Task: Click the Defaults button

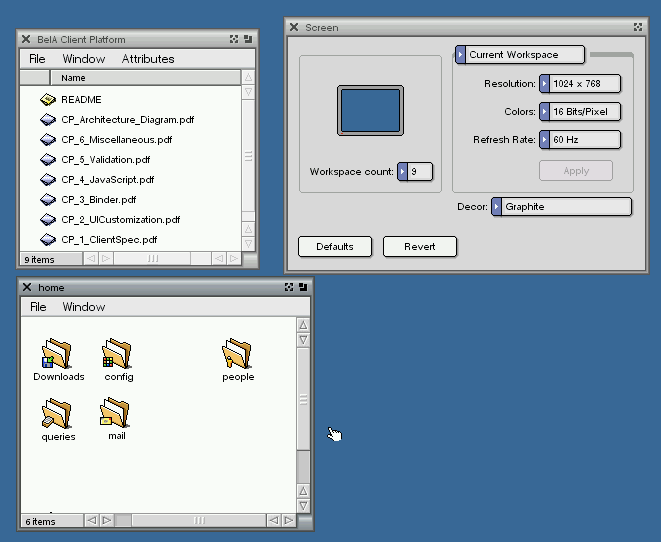Action: (335, 247)
